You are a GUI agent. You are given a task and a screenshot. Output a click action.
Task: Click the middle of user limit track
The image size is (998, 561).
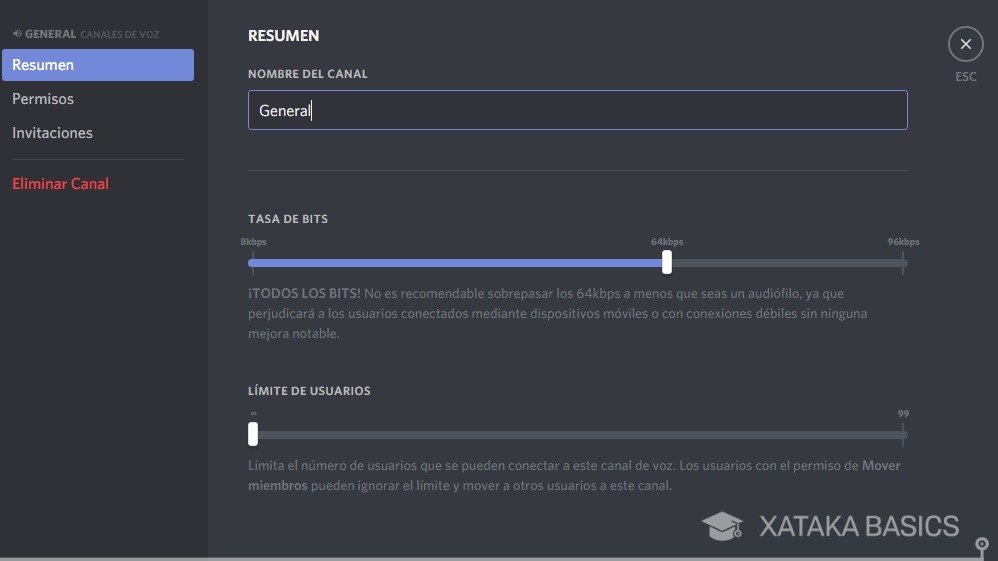click(578, 435)
